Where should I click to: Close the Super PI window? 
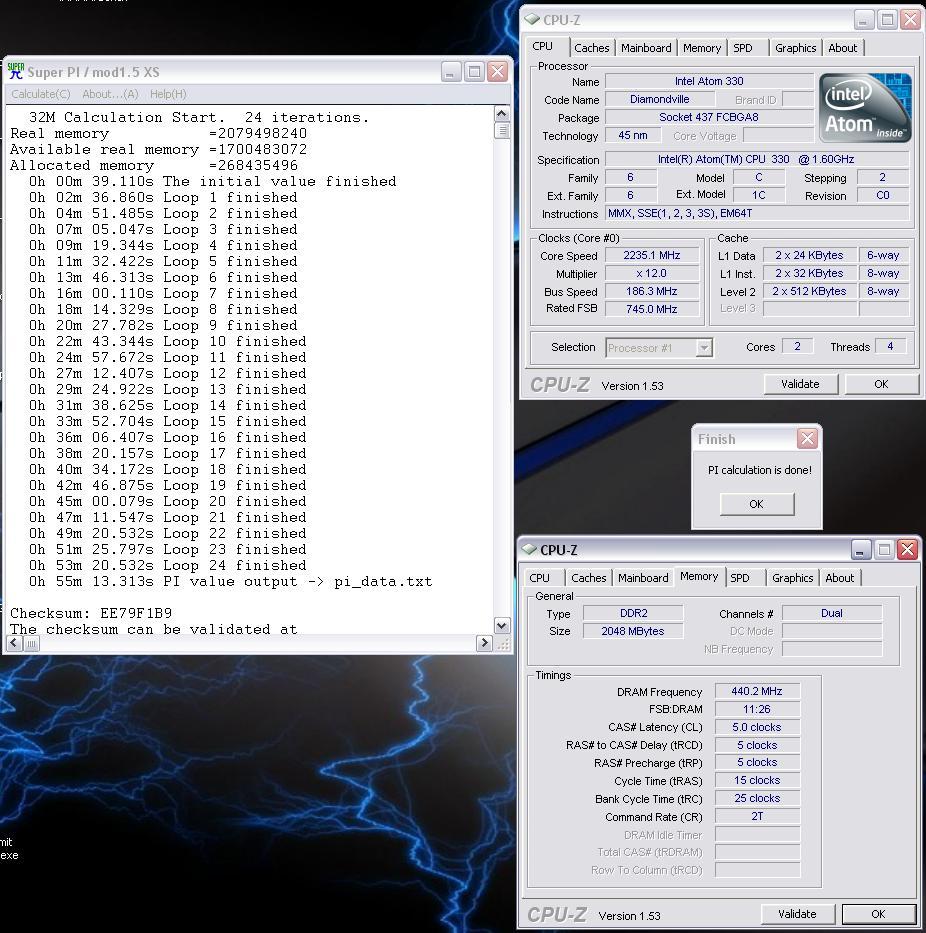tap(497, 72)
